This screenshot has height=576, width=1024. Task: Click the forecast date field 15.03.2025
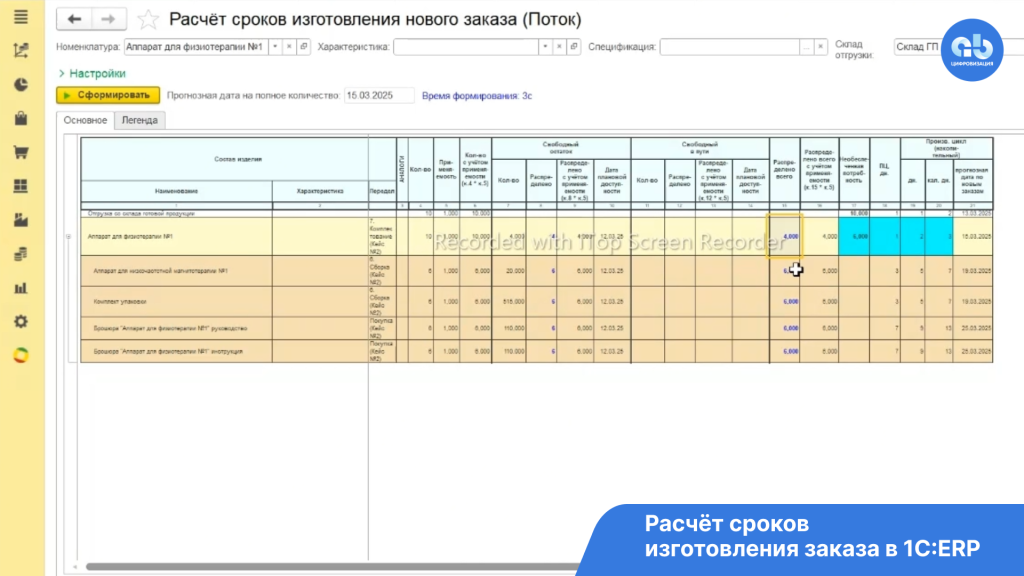[x=379, y=95]
